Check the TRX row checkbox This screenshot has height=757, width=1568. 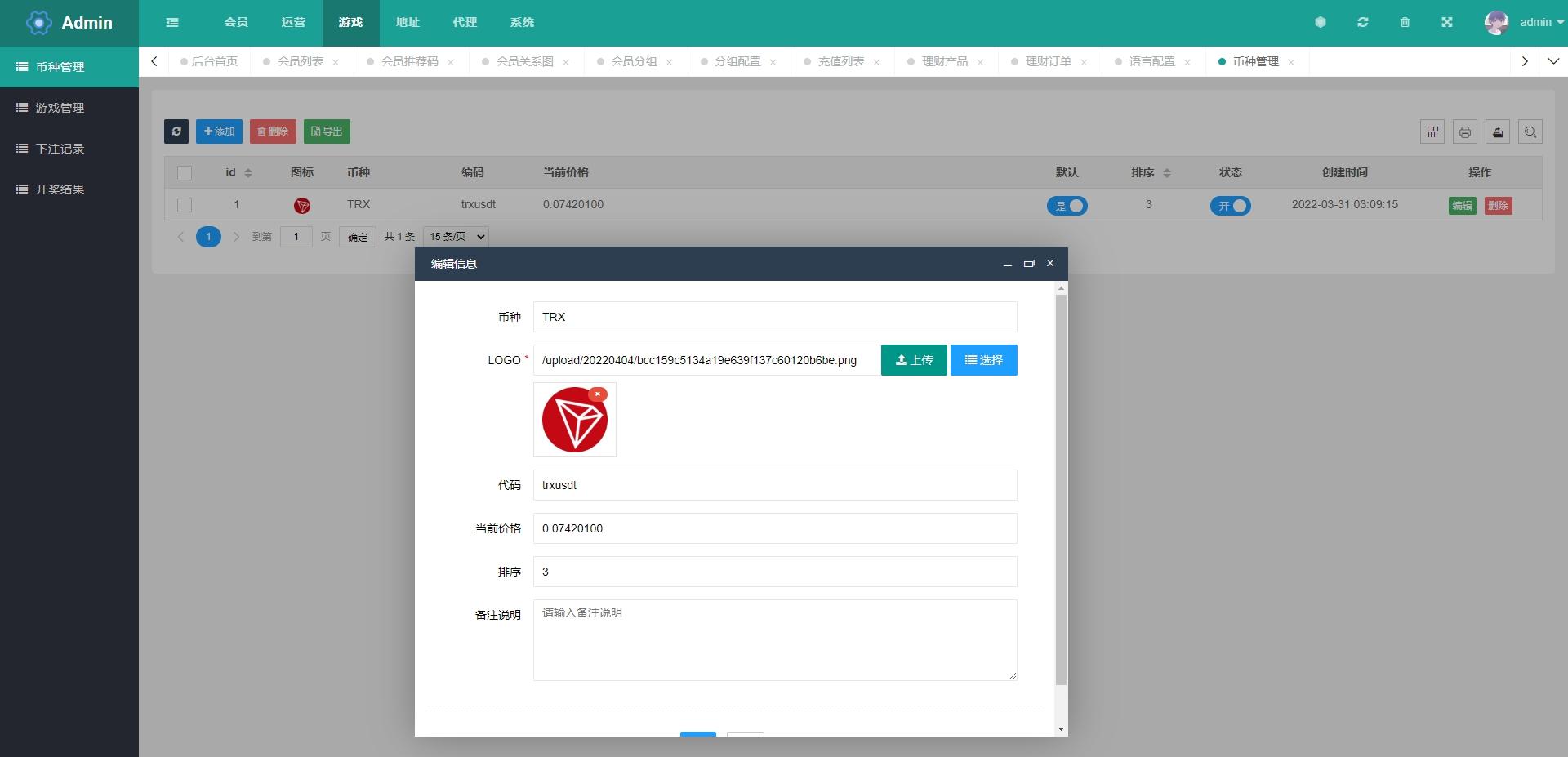point(185,205)
